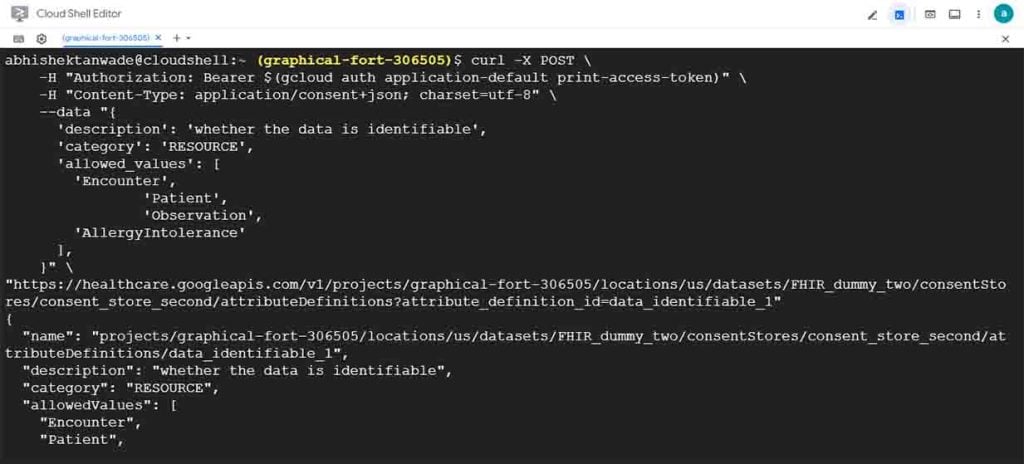This screenshot has height=464, width=1024.
Task: Open the three-dot more options menu
Action: [978, 14]
